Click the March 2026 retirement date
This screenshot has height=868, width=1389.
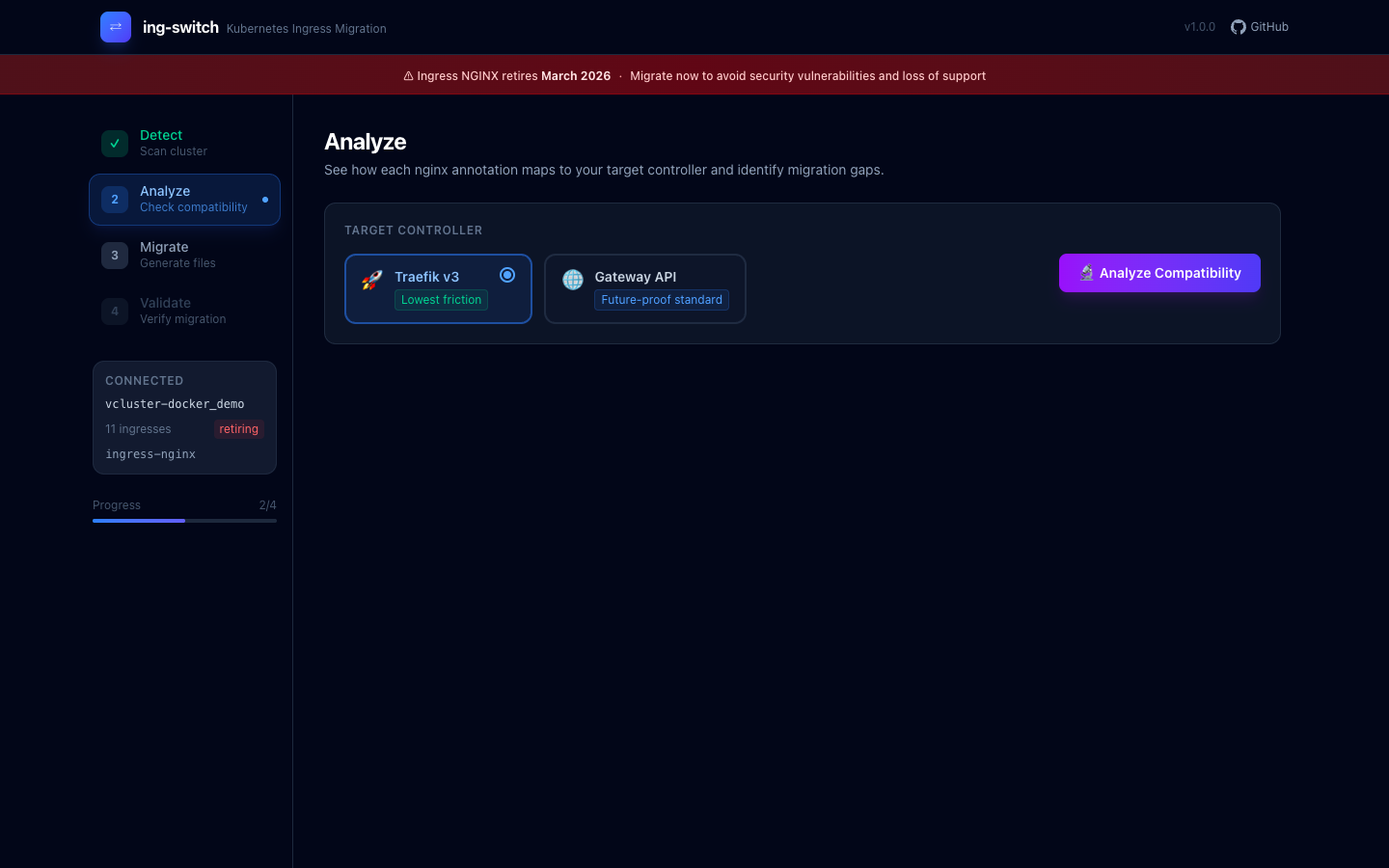[576, 76]
